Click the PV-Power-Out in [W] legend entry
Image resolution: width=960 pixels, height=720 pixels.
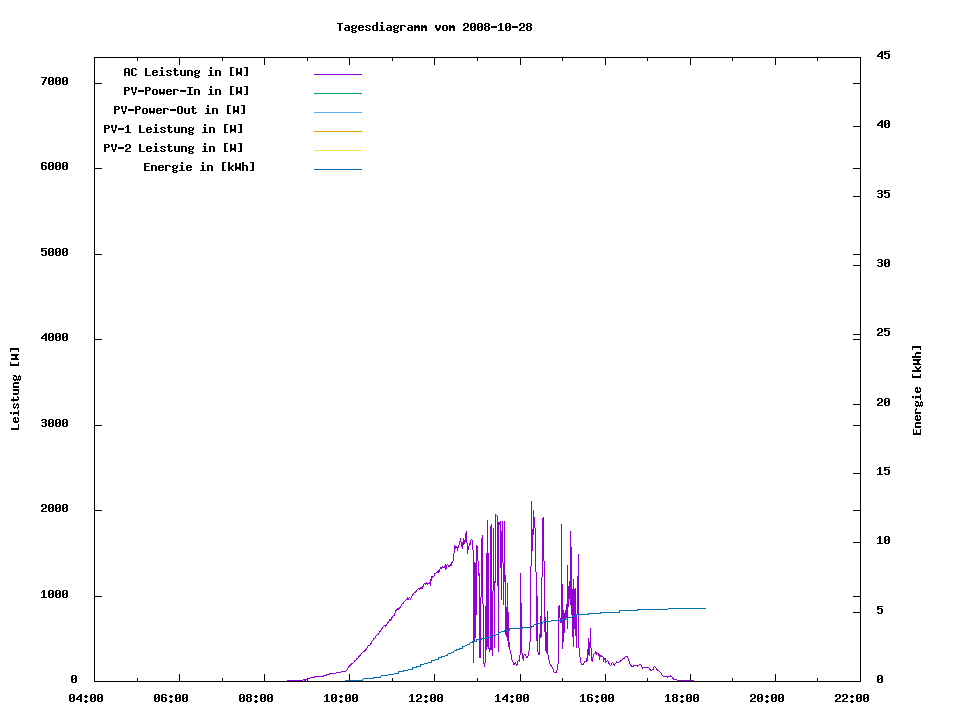(180, 110)
